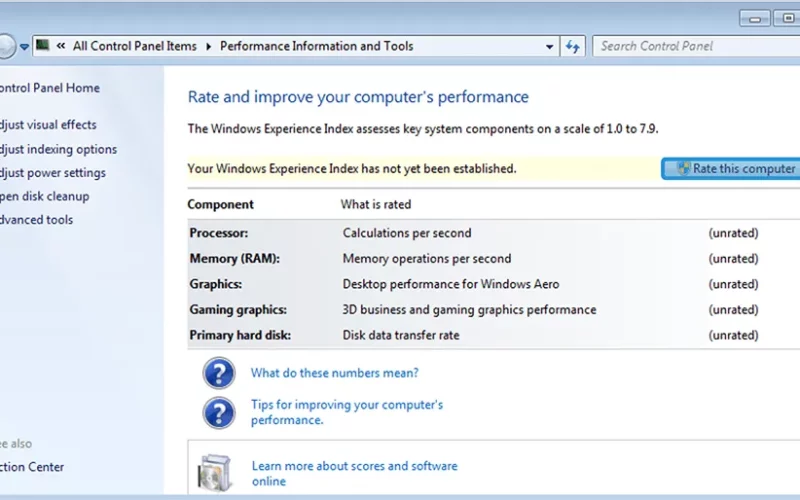The width and height of the screenshot is (800, 500).
Task: Click the Control Panel icon in address bar
Action: 43,45
